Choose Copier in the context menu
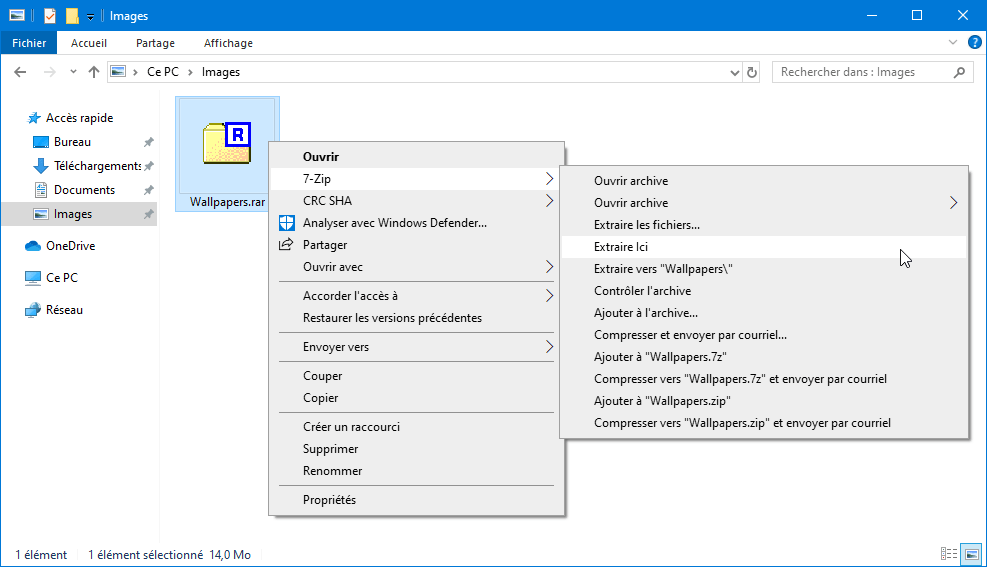This screenshot has width=987, height=567. (416, 398)
